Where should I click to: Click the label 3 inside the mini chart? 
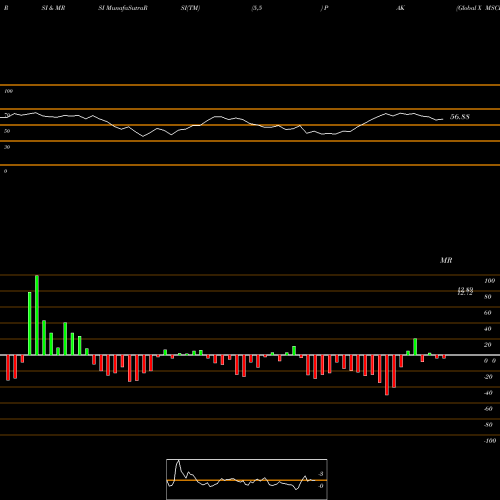click(321, 474)
